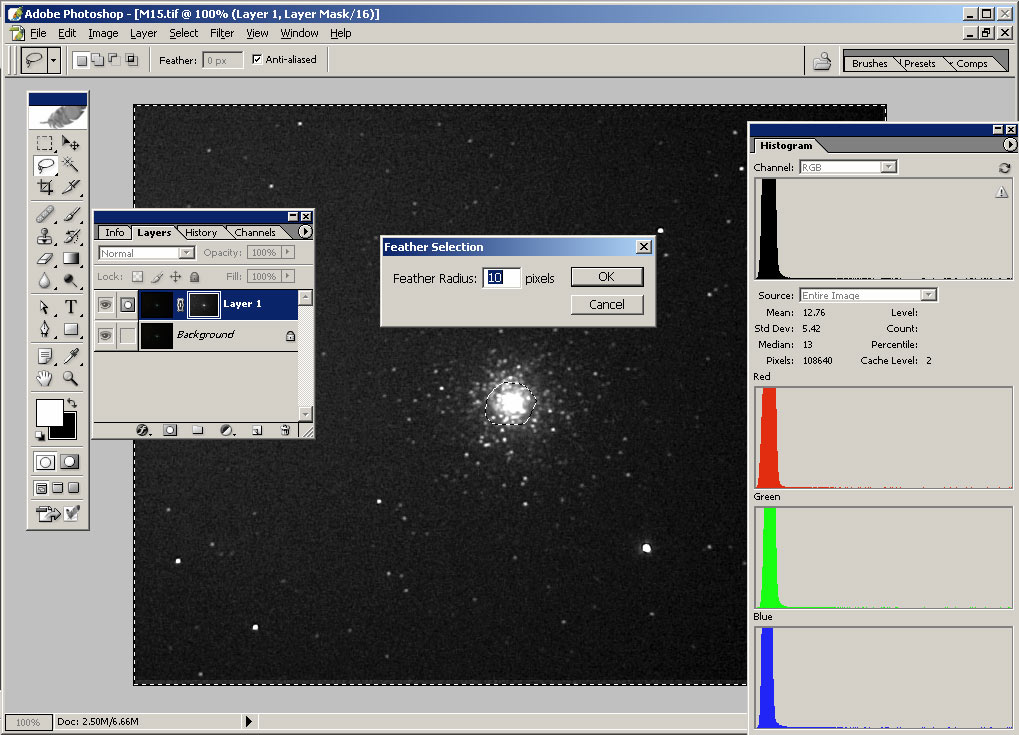This screenshot has height=735, width=1019.
Task: Pick the Clone Stamp tool
Action: click(x=45, y=237)
